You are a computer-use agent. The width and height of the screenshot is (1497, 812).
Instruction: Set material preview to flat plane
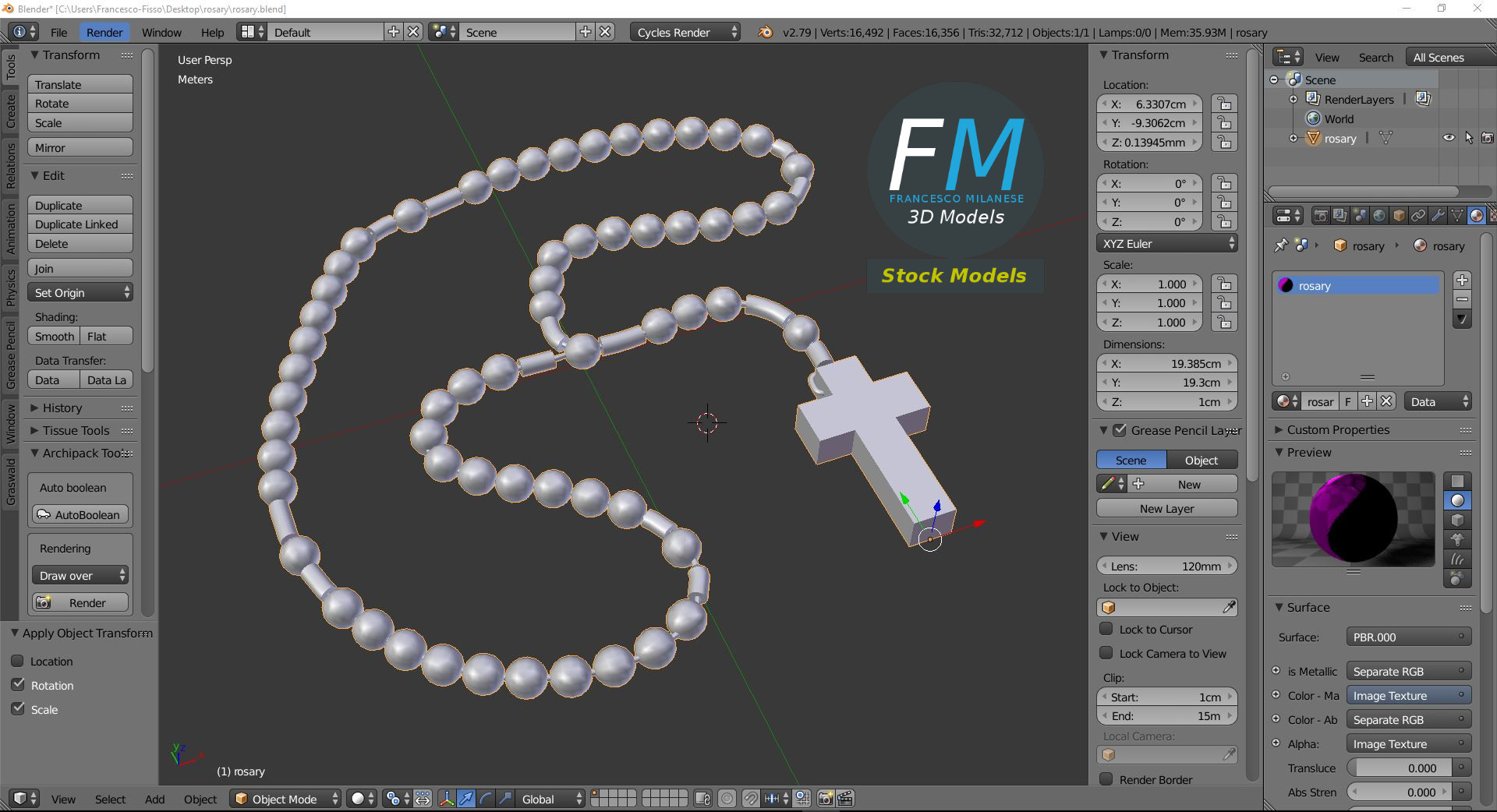click(x=1457, y=481)
